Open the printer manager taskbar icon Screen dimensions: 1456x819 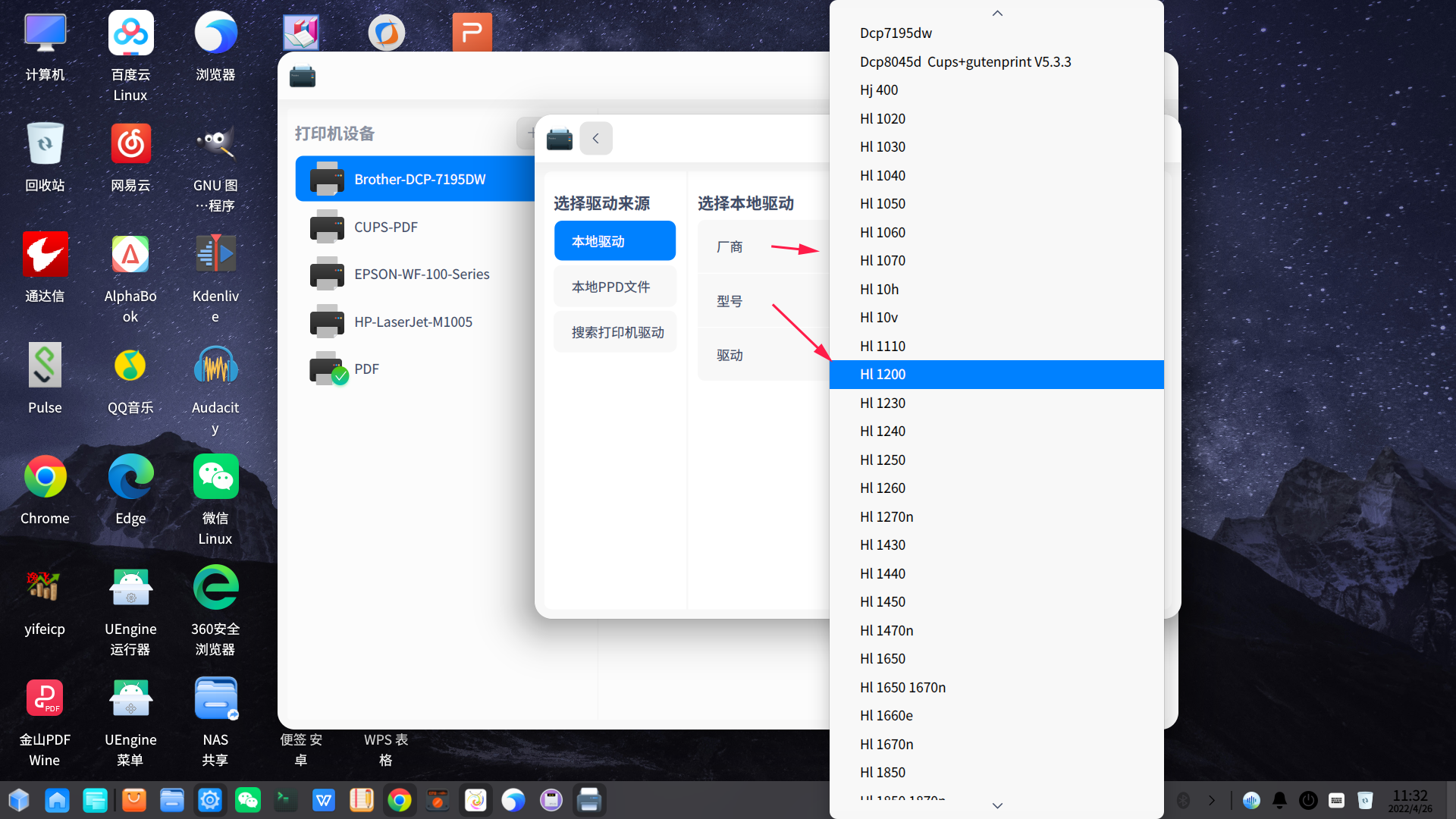pos(589,799)
